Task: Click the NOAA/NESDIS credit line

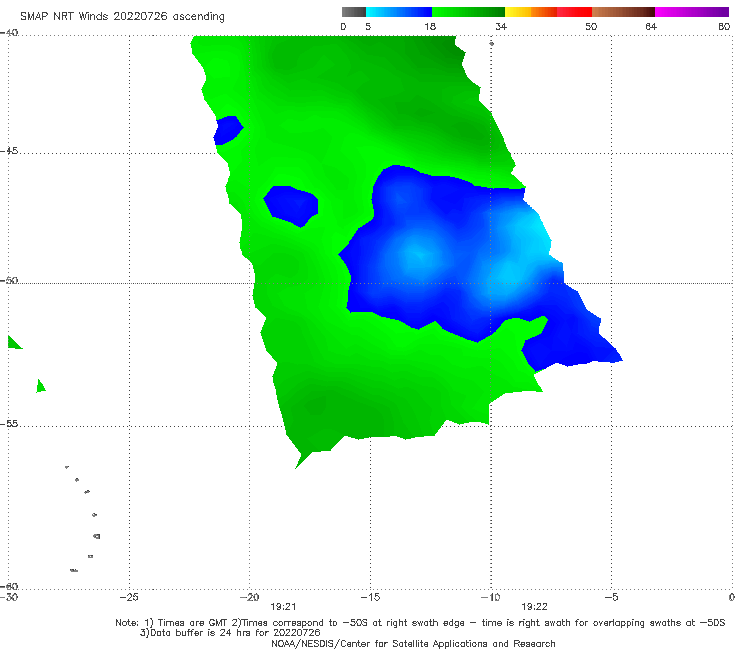Action: click(x=413, y=643)
